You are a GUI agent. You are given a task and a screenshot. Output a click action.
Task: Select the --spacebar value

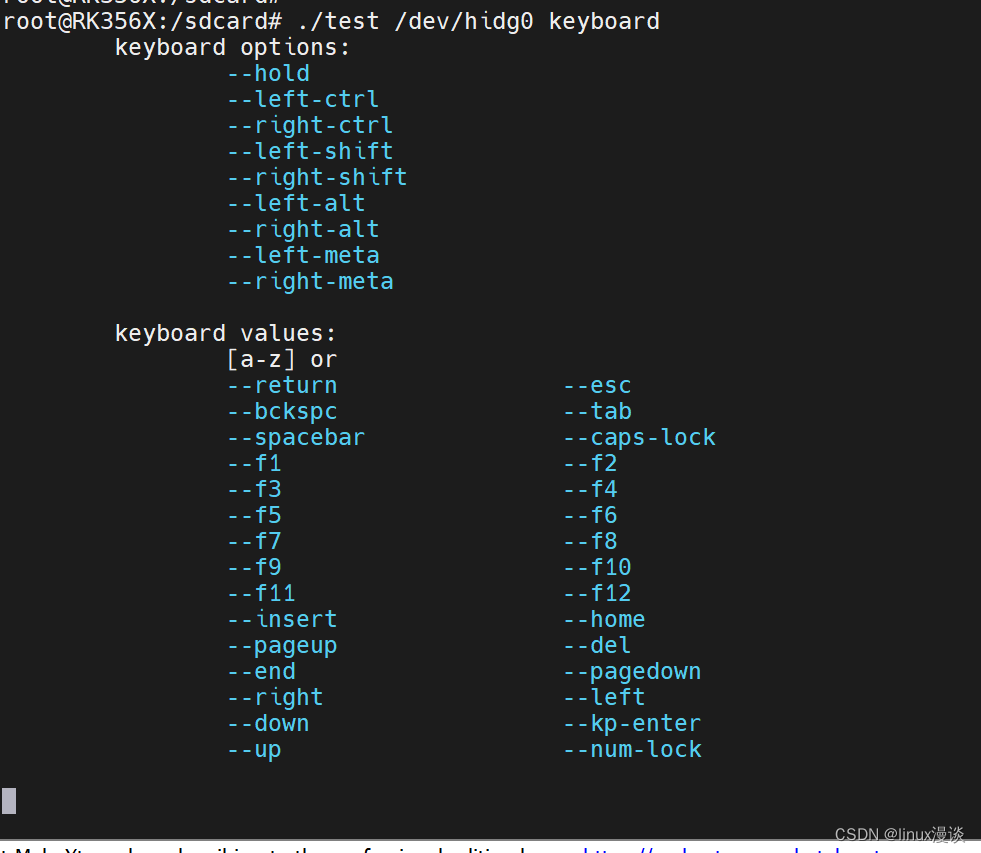coord(296,436)
